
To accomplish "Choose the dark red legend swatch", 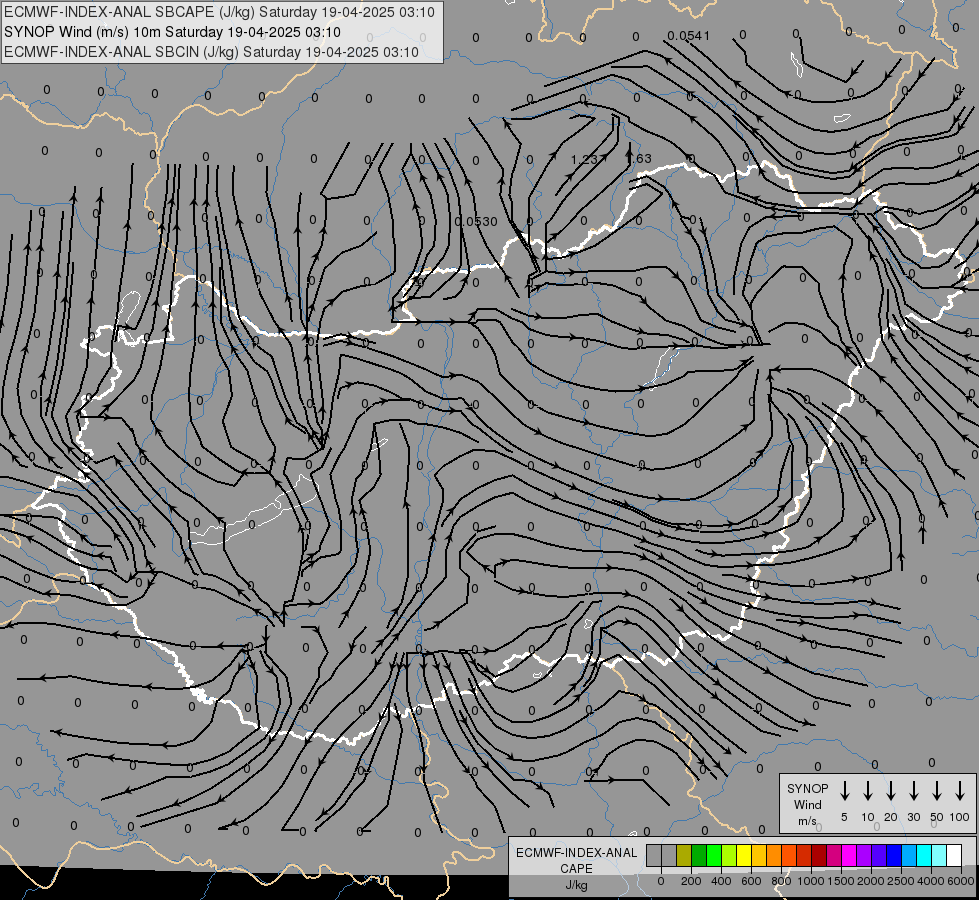I will pos(819,855).
